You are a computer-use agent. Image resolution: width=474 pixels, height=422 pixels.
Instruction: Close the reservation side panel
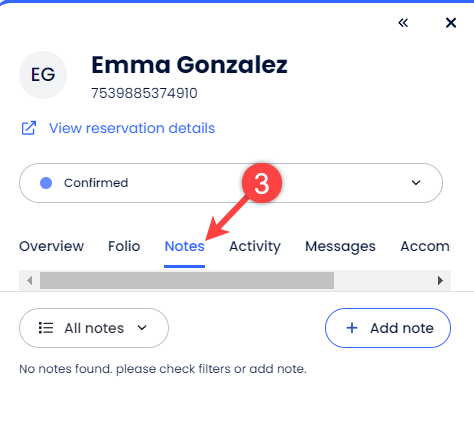click(x=451, y=23)
